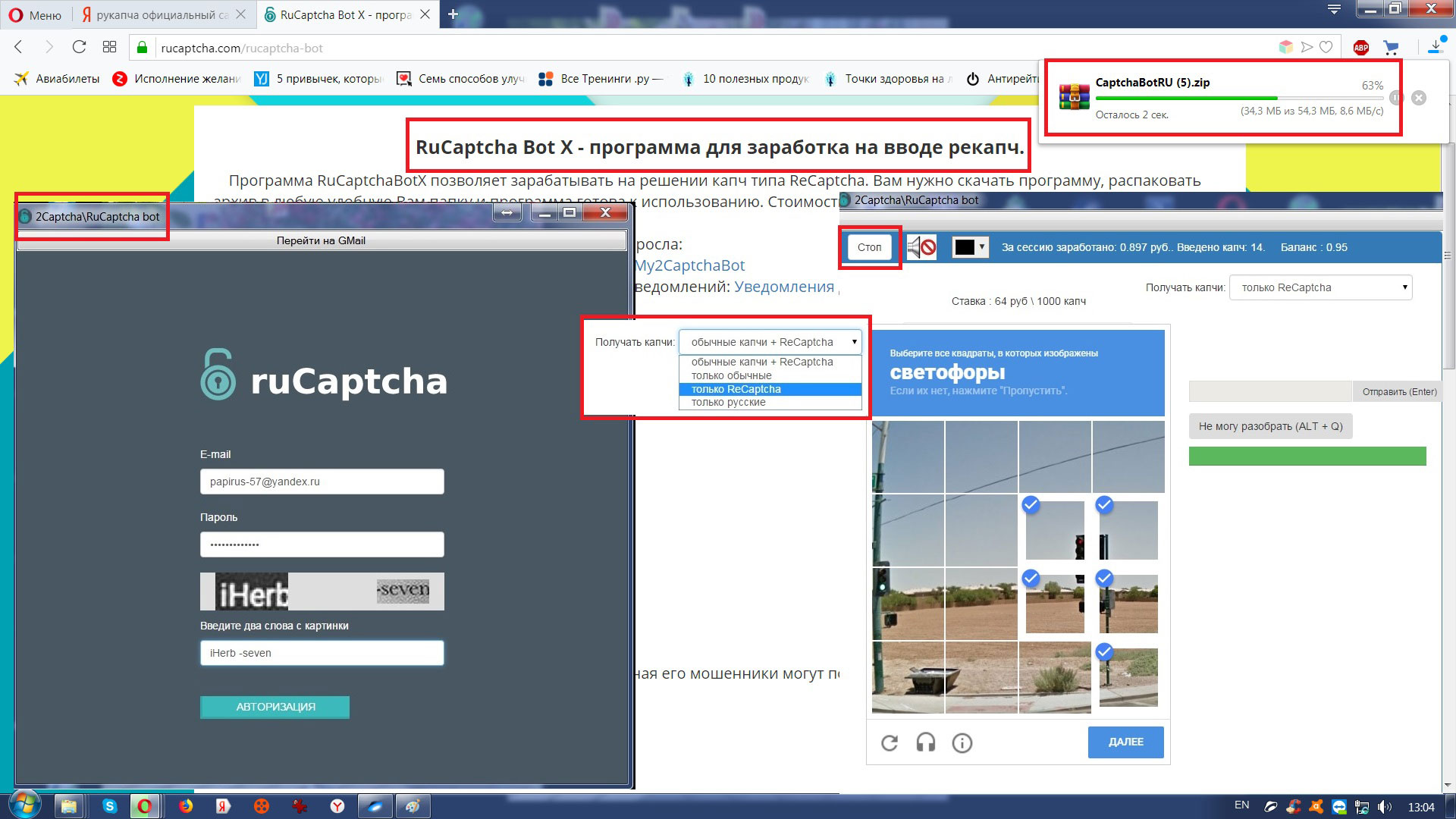Open reCAPTCHA help info icon

(x=962, y=742)
